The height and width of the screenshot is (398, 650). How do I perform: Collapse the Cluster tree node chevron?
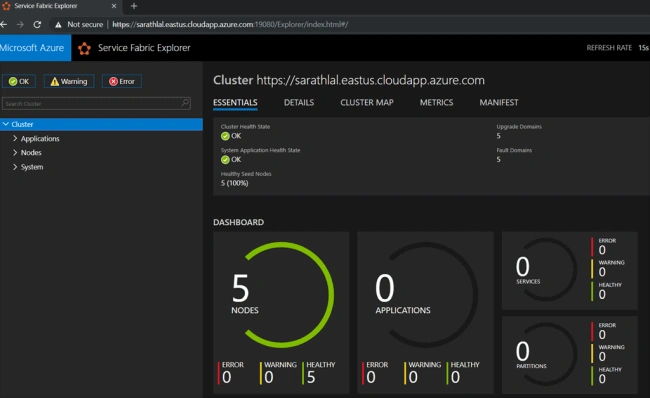(6, 124)
